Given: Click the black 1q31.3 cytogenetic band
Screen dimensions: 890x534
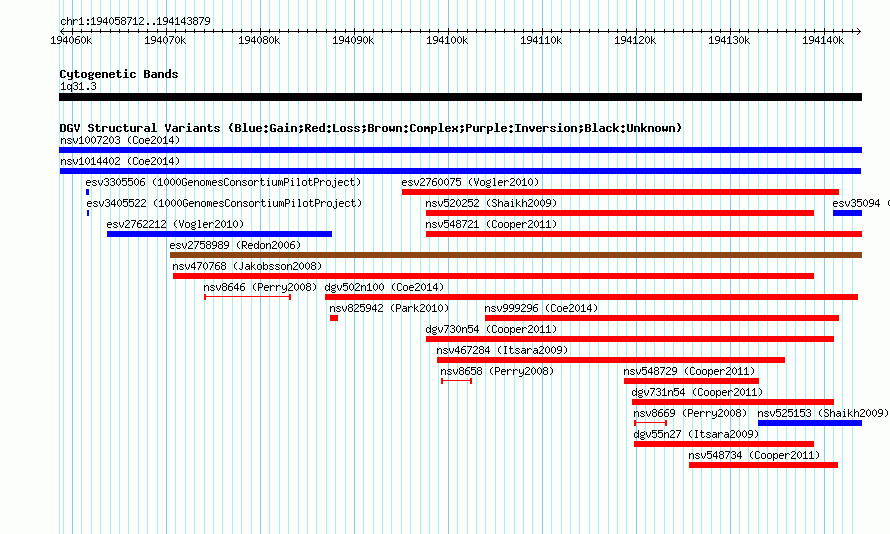Looking at the screenshot, I should [x=460, y=97].
